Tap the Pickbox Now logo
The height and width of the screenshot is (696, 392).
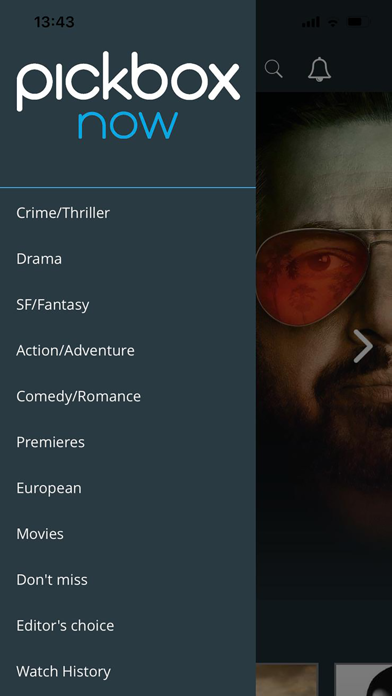click(x=128, y=95)
